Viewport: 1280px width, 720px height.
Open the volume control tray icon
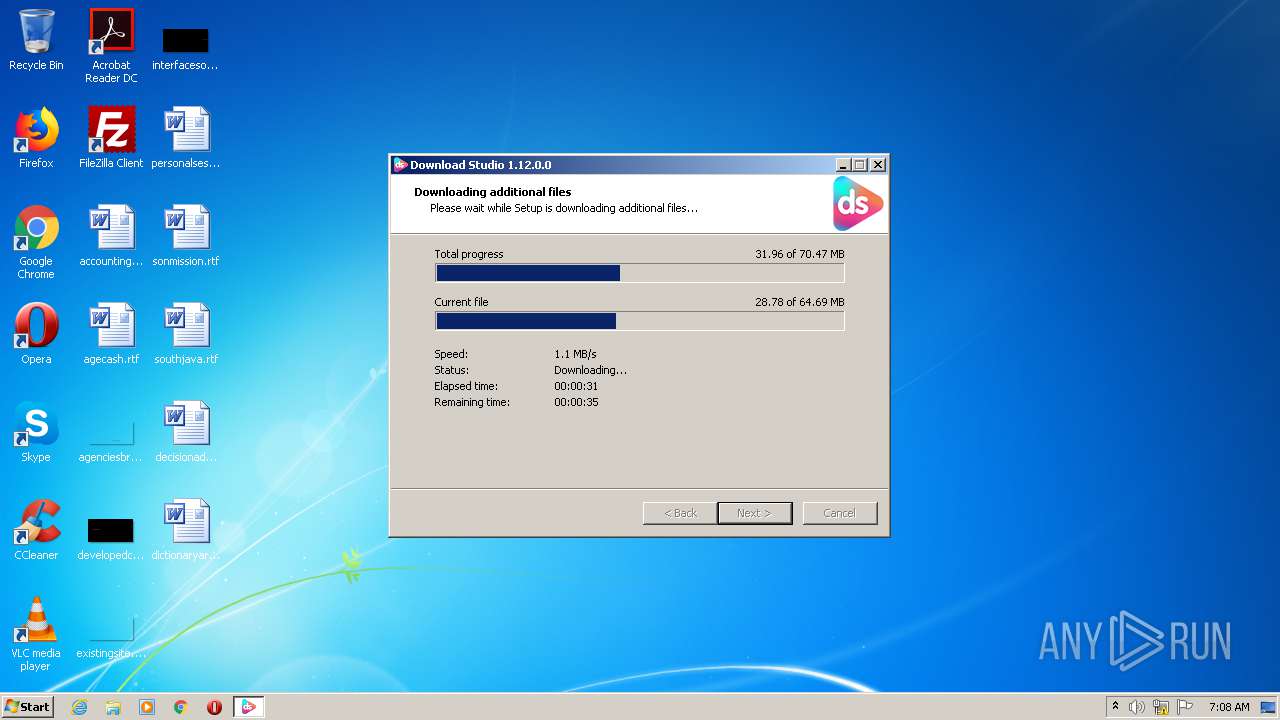pyautogui.click(x=1137, y=707)
